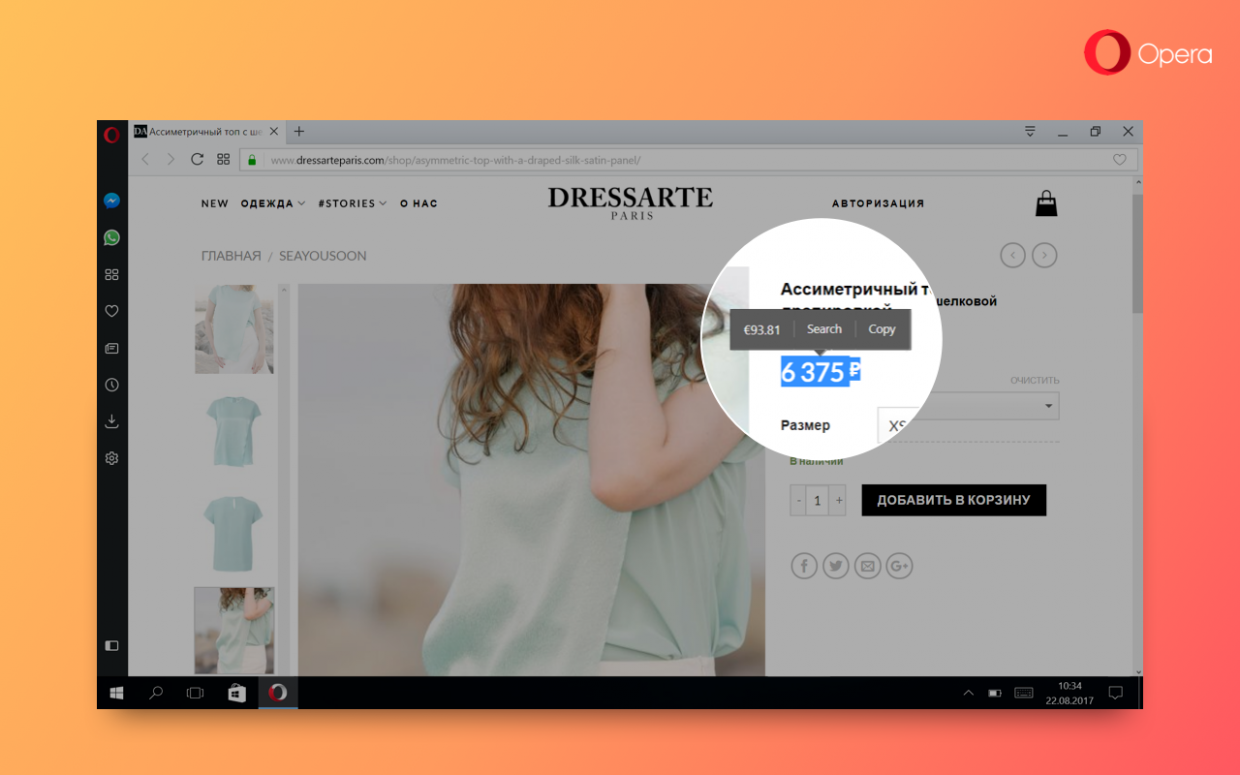Image resolution: width=1240 pixels, height=775 pixels.
Task: Share the product via Google+ icon
Action: 899,565
